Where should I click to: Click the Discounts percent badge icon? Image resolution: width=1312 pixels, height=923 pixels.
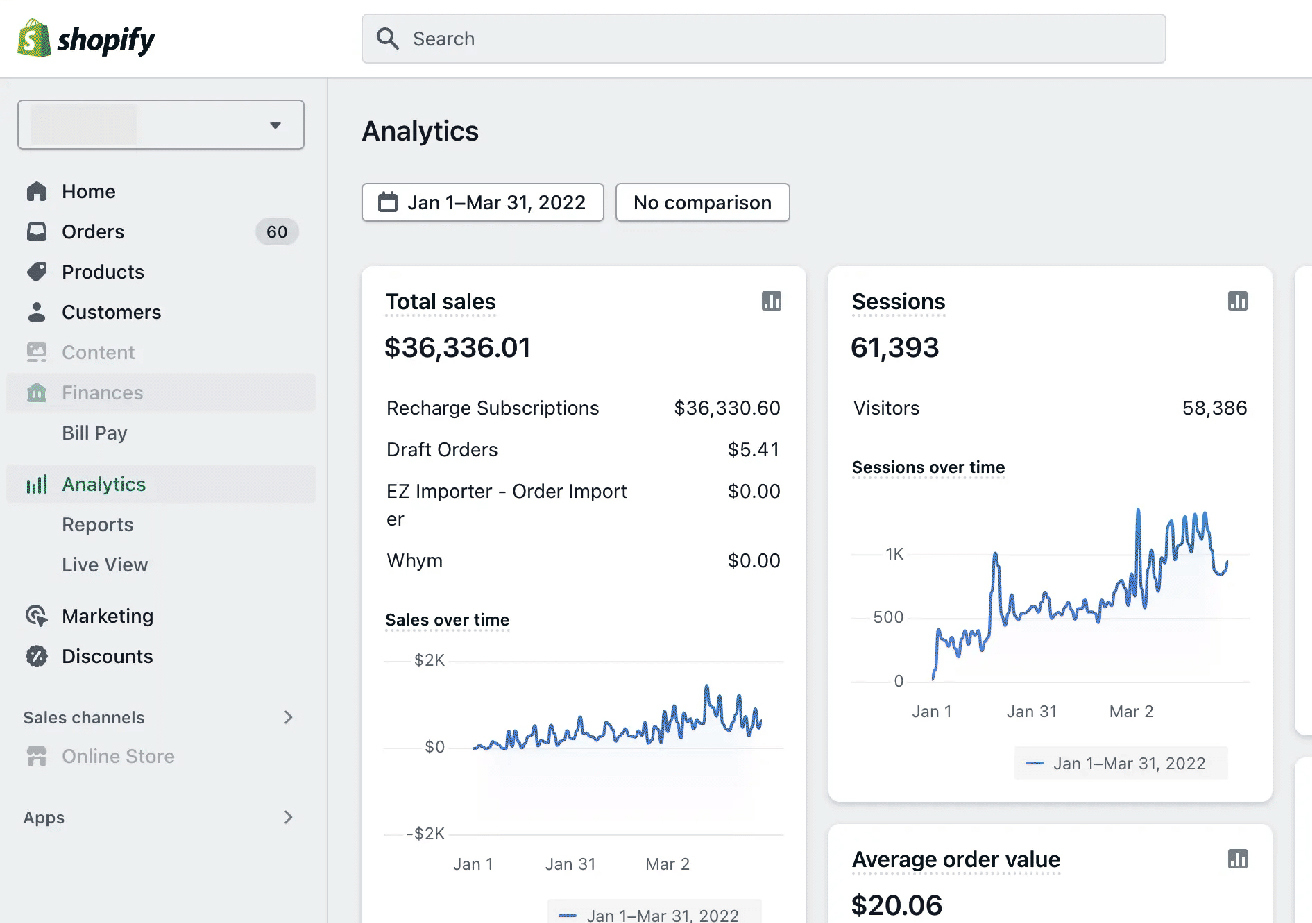pos(37,656)
